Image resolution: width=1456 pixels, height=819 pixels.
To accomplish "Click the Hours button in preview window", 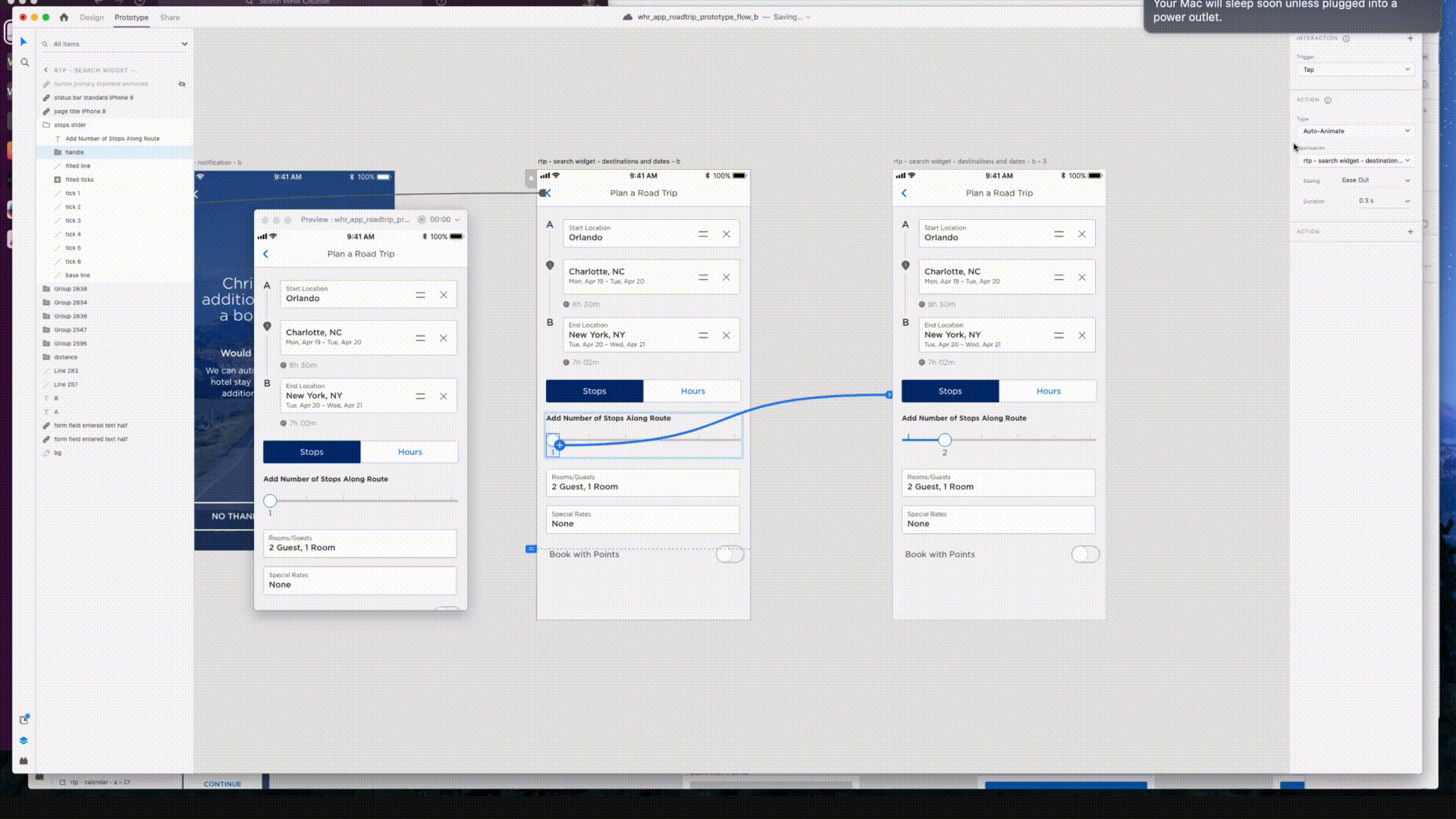I will tap(409, 452).
